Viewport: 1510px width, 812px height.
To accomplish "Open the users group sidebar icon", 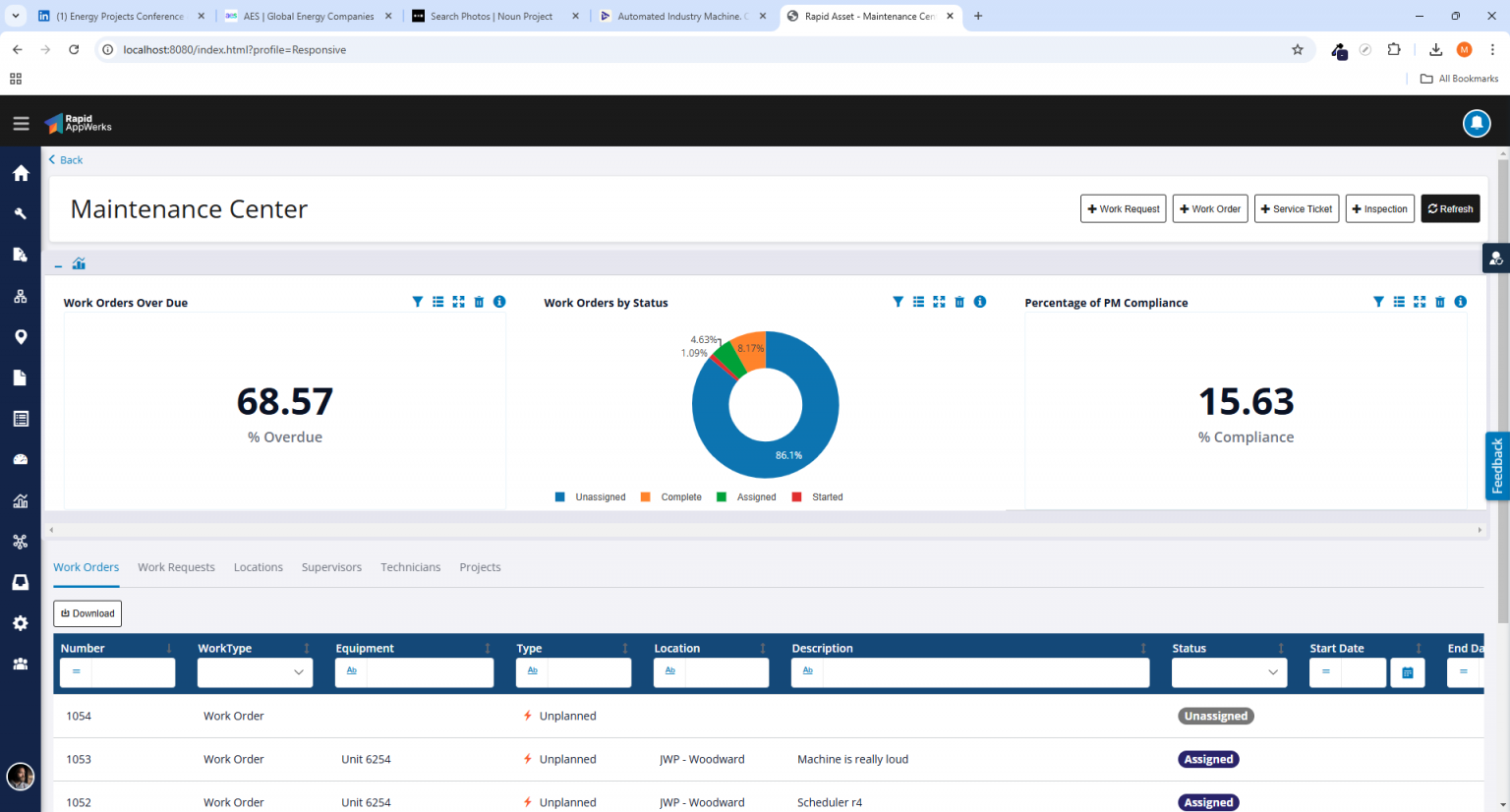I will coord(21,665).
